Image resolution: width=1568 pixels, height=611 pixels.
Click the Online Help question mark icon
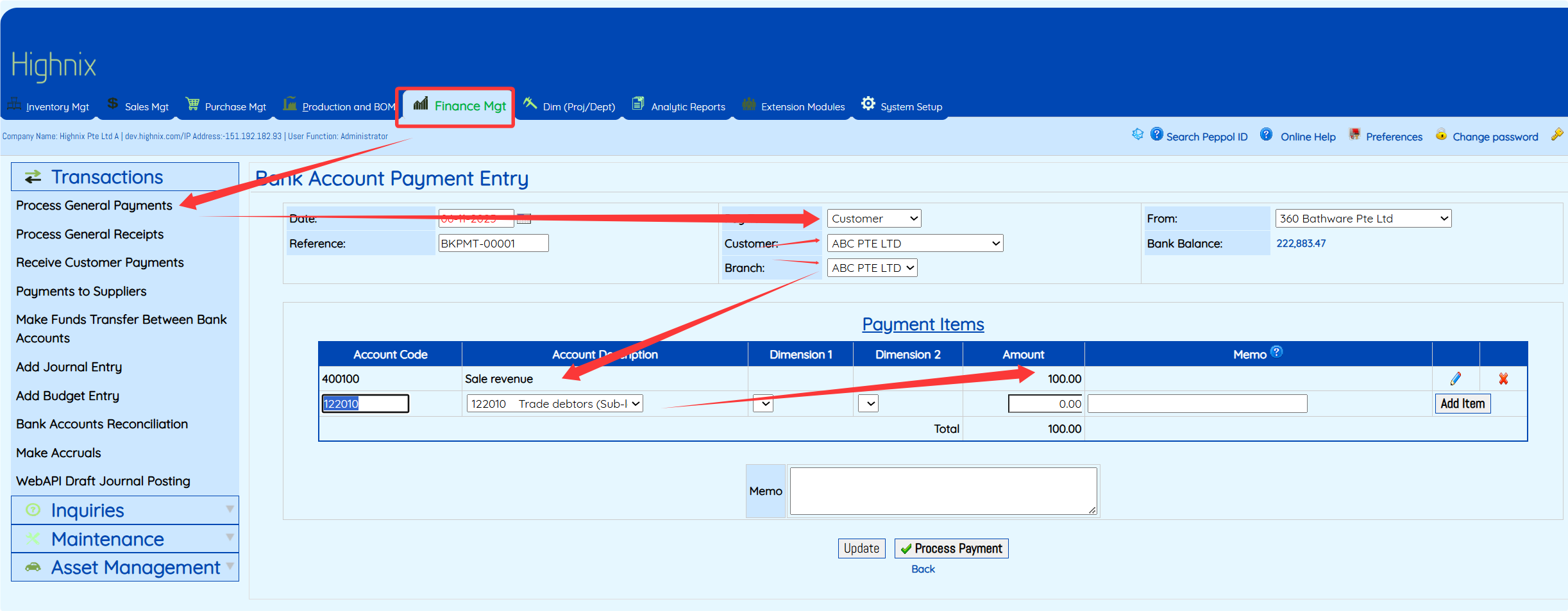(x=1266, y=134)
